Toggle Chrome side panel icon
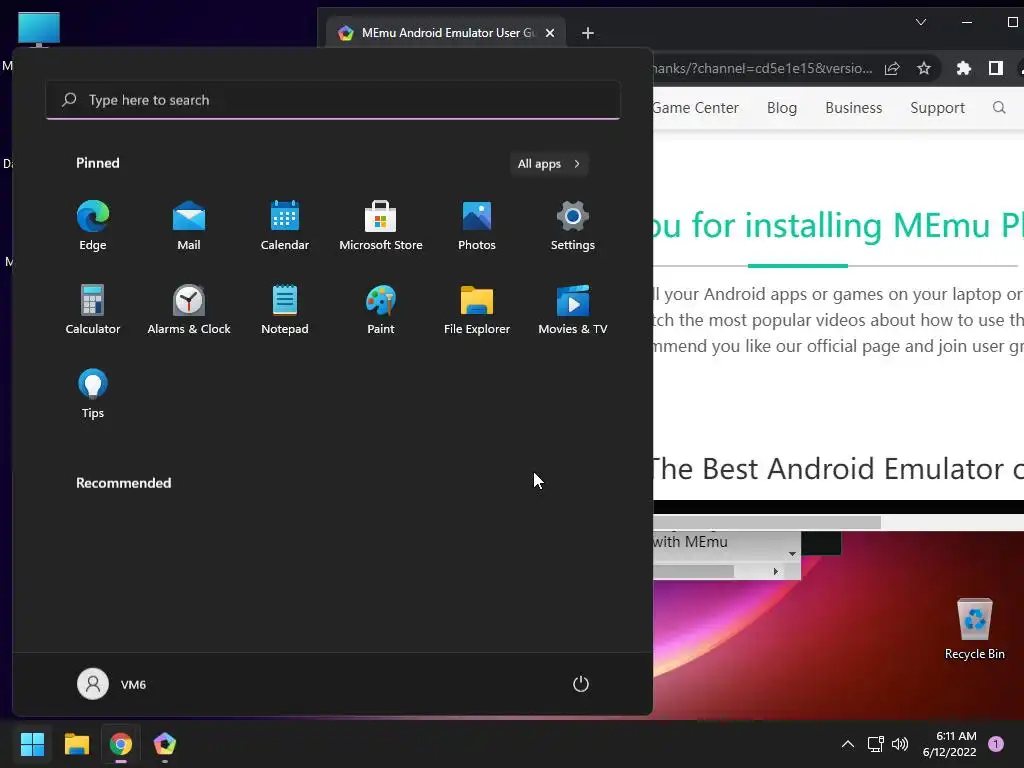Viewport: 1024px width, 768px height. pos(996,69)
